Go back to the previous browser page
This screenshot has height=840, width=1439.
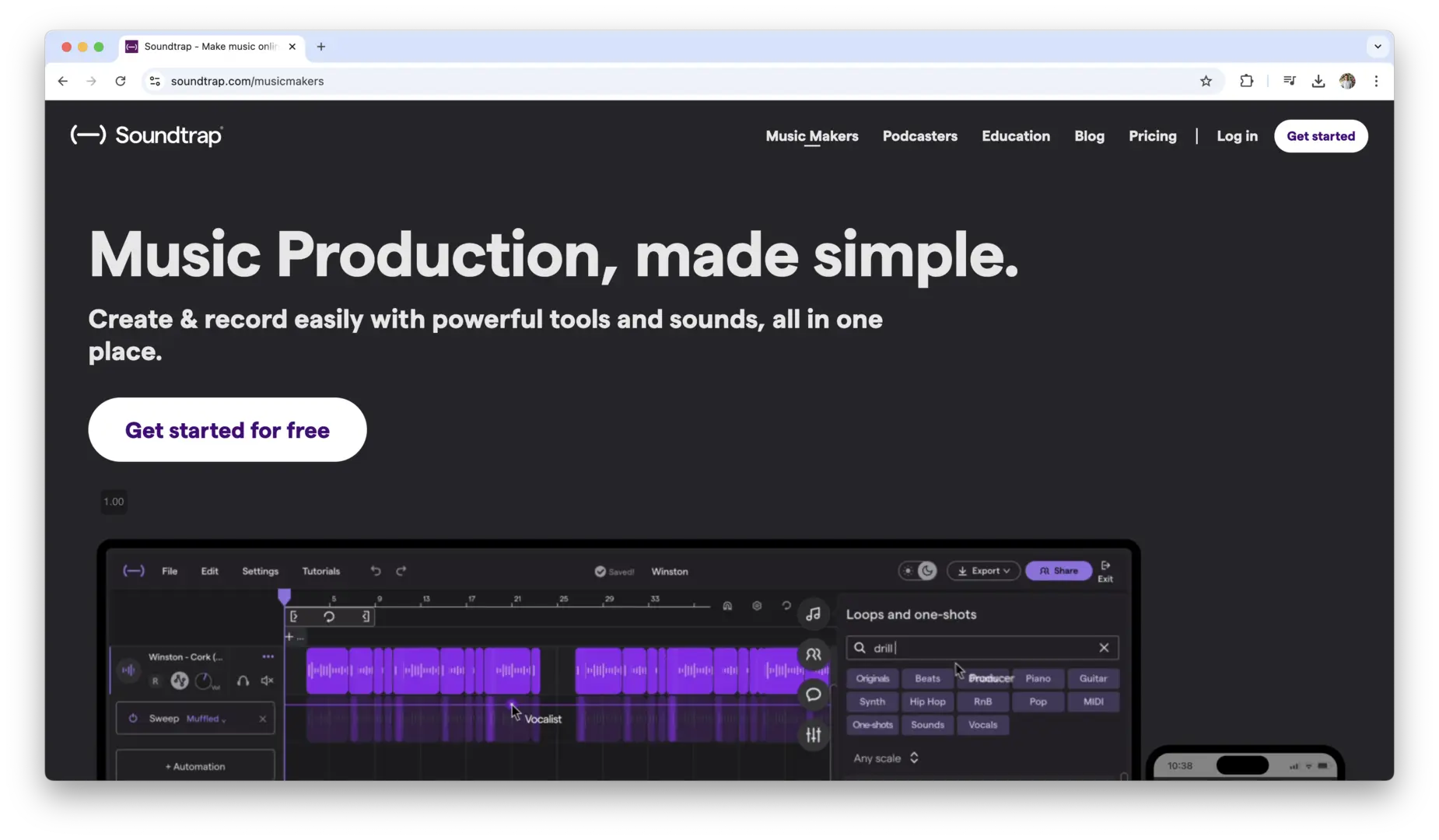click(x=63, y=81)
